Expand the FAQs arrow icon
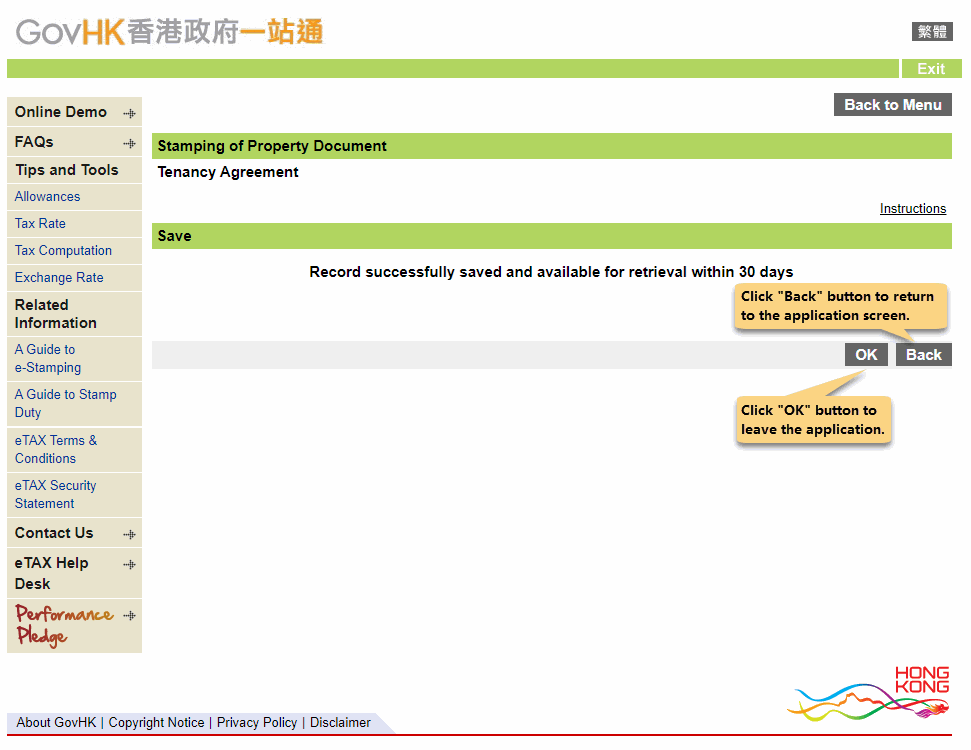The width and height of the screenshot is (971, 750). 129,143
